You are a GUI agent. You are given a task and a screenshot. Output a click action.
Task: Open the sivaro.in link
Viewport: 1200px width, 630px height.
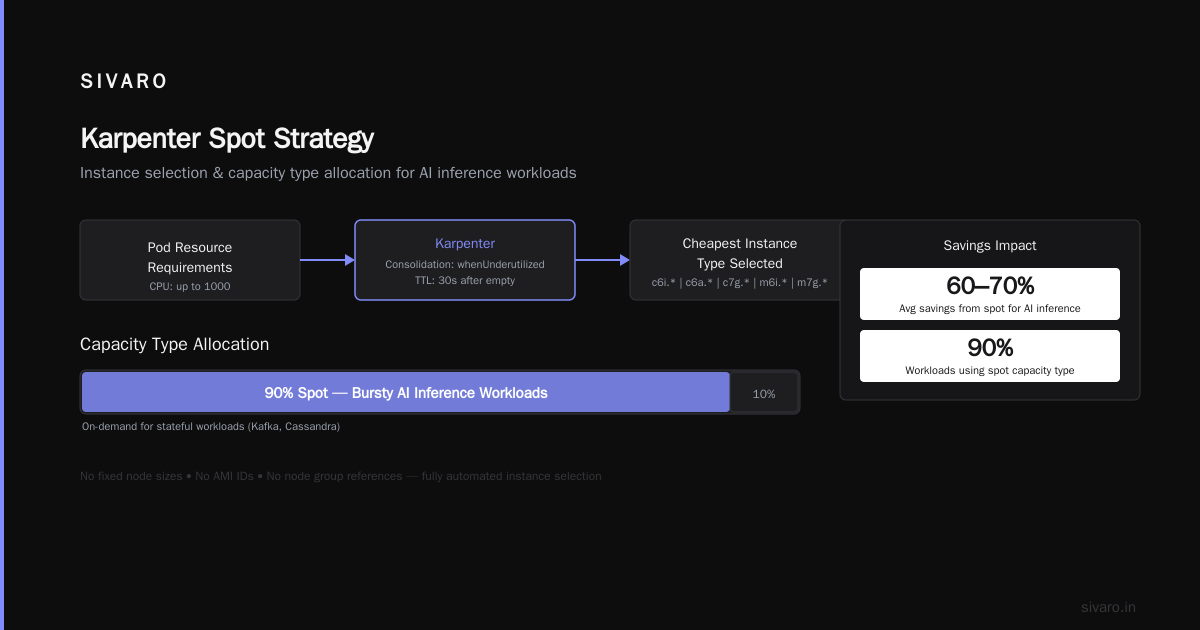pos(1108,607)
